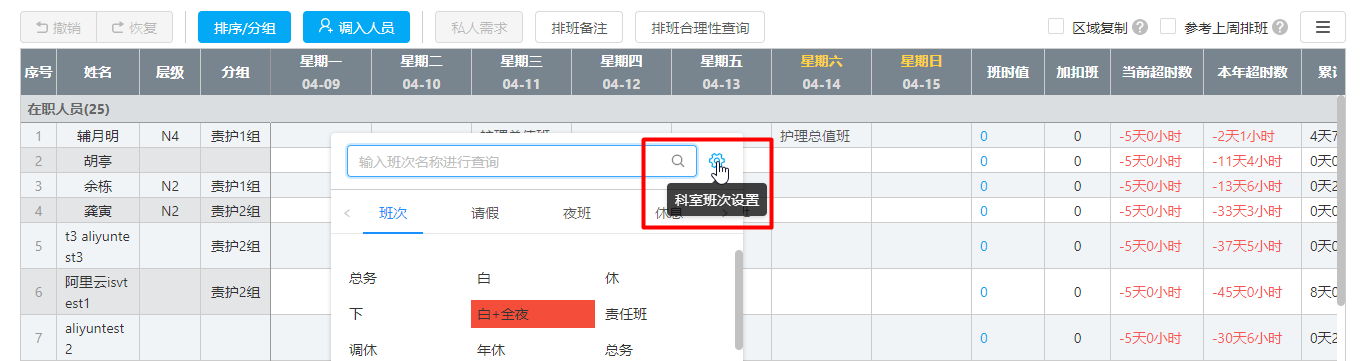The height and width of the screenshot is (361, 1365).
Task: Click the 当前超时数 column header
Action: coord(1156,73)
